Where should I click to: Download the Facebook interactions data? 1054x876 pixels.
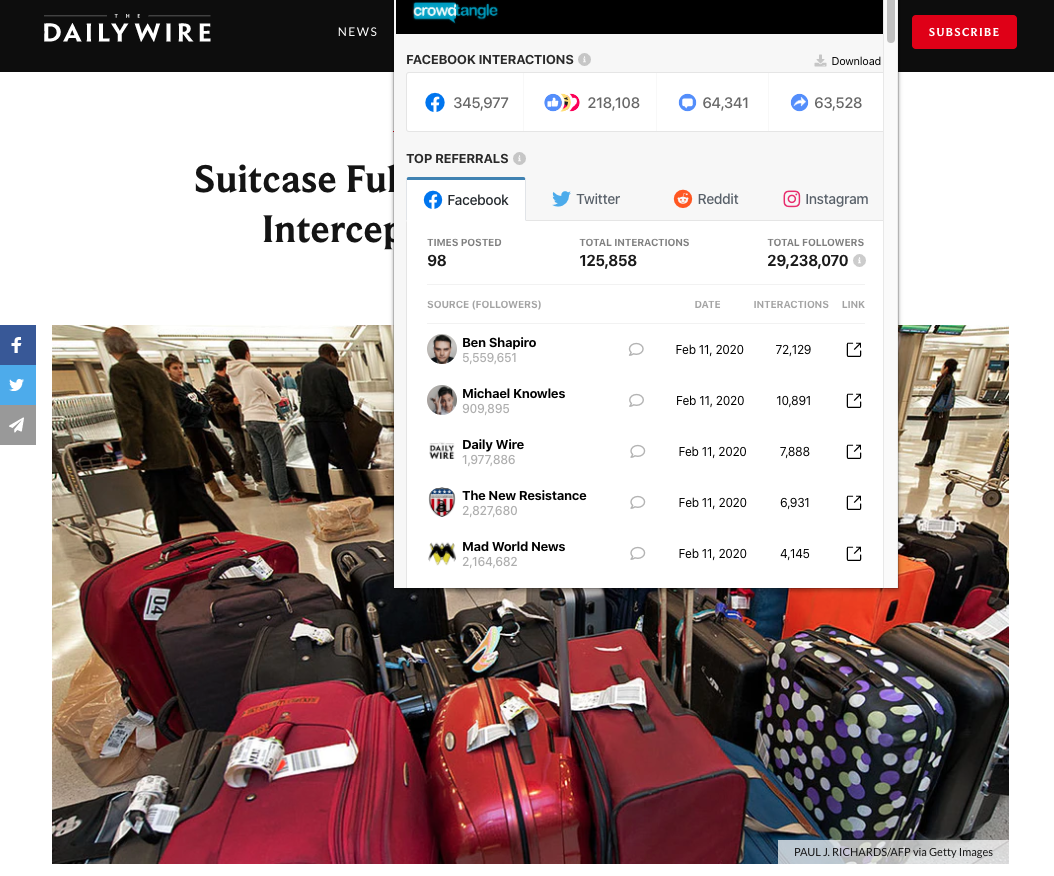(847, 61)
